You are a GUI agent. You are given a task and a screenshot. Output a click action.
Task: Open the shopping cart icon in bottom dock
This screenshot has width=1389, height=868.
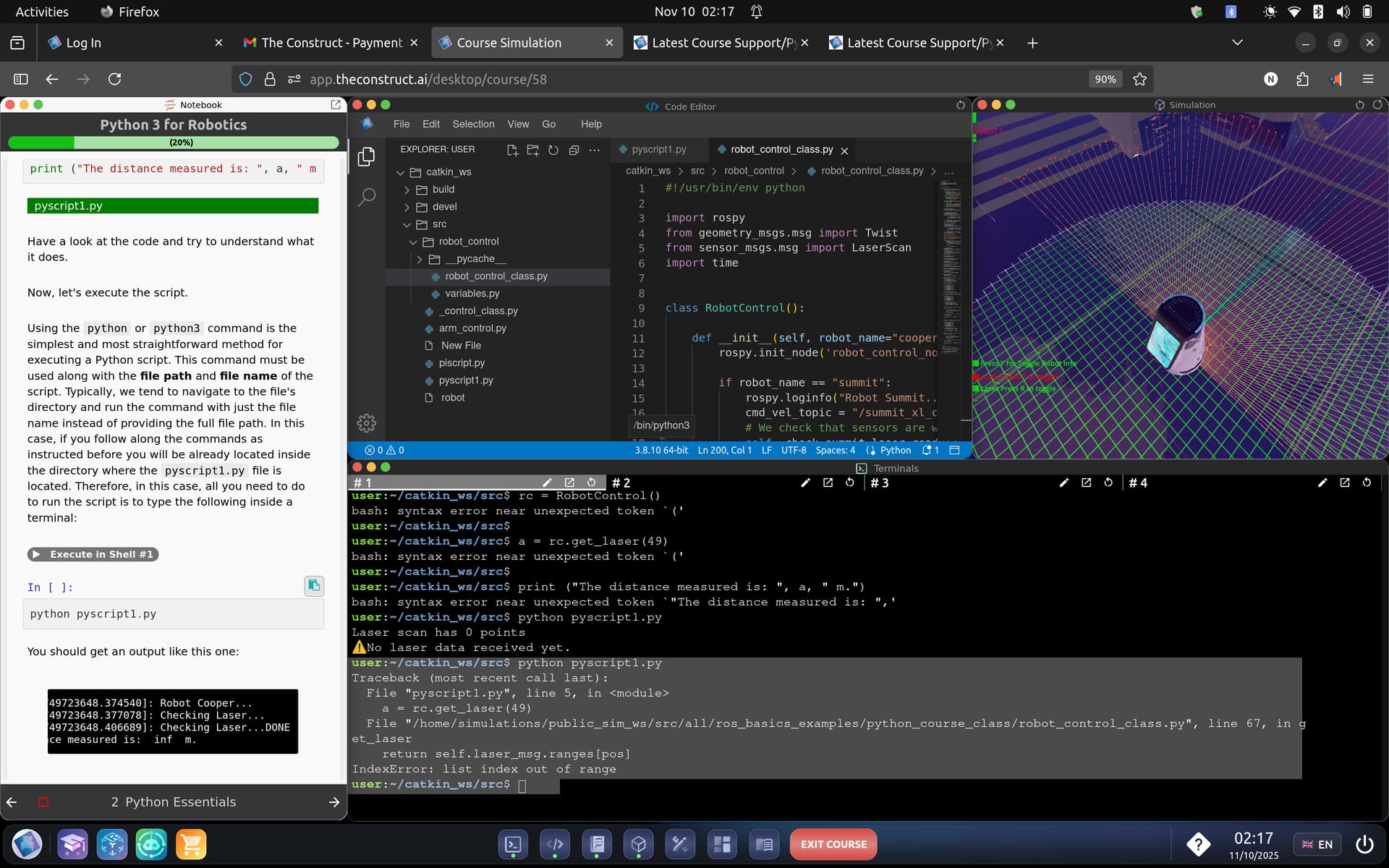(191, 844)
